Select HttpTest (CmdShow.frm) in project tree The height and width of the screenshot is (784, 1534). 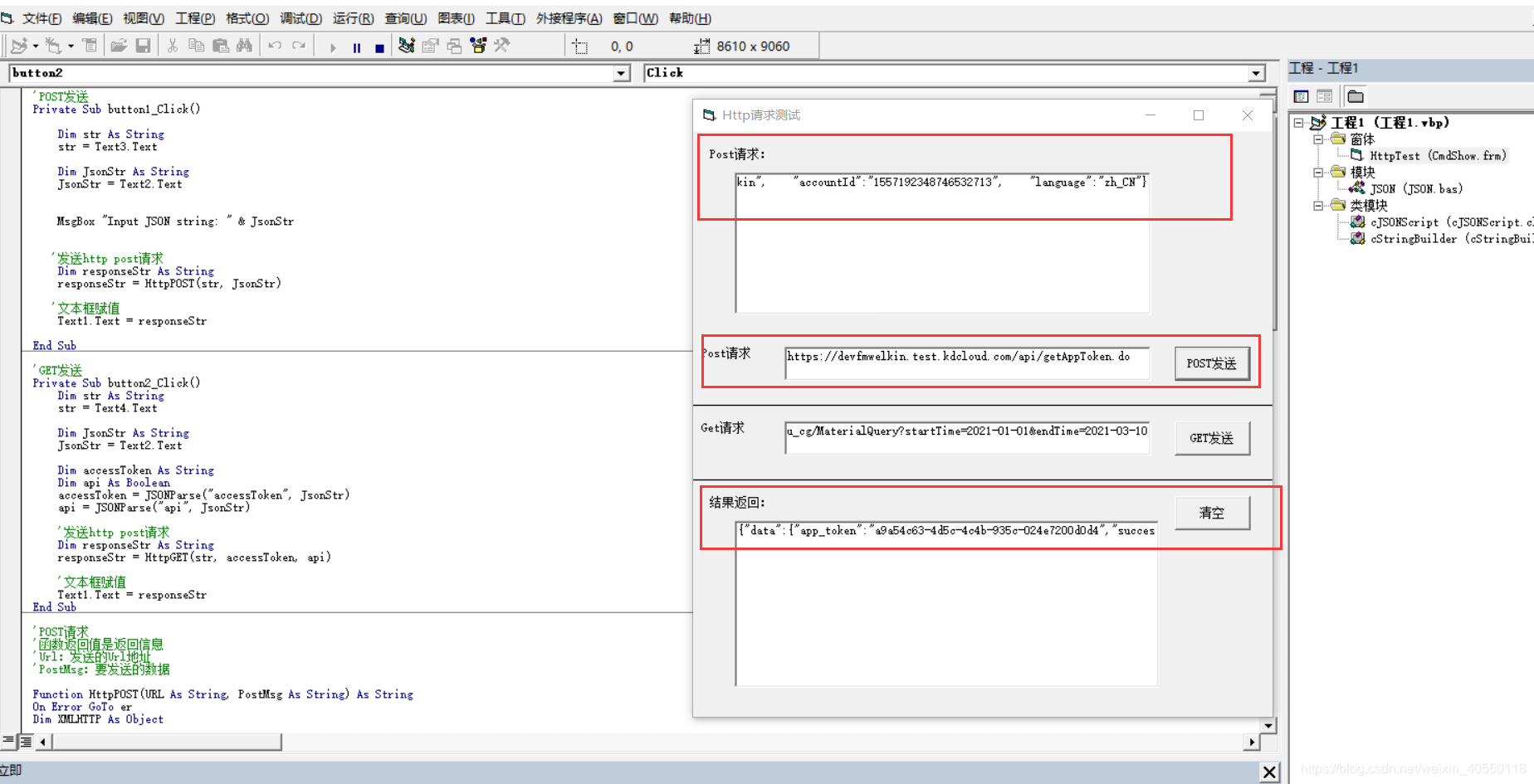(1438, 156)
